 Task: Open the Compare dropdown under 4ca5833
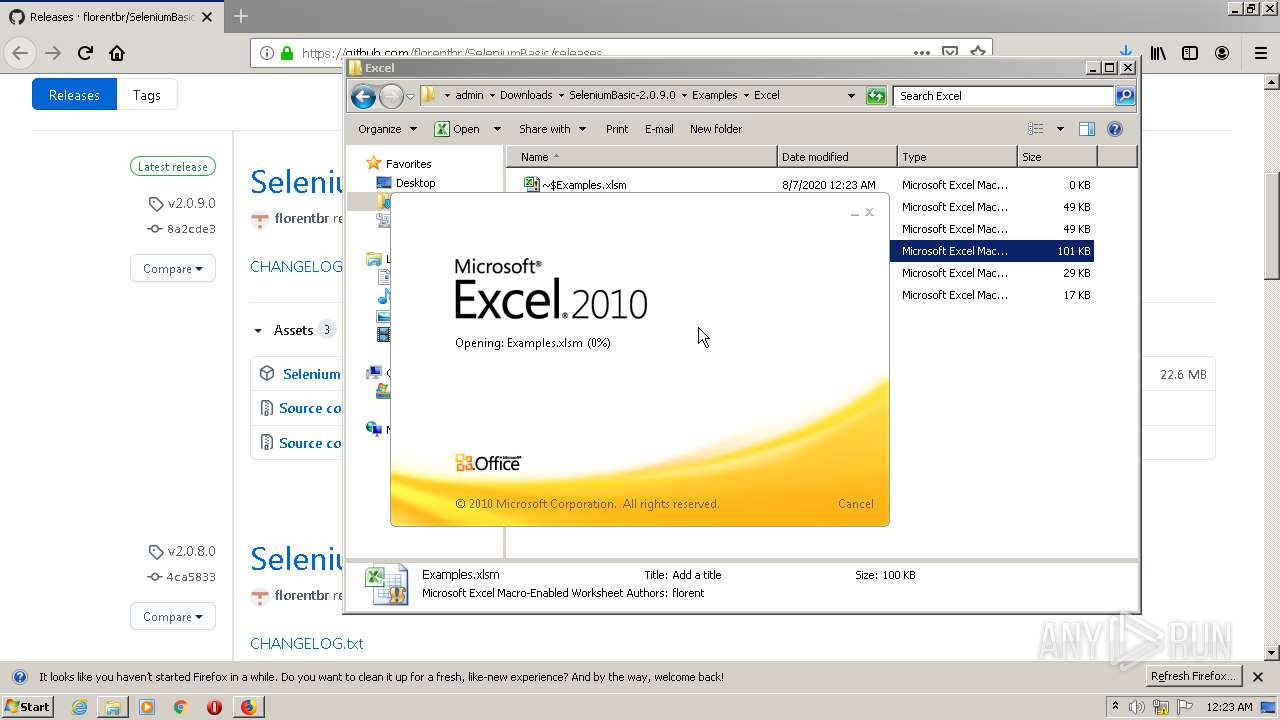(172, 617)
